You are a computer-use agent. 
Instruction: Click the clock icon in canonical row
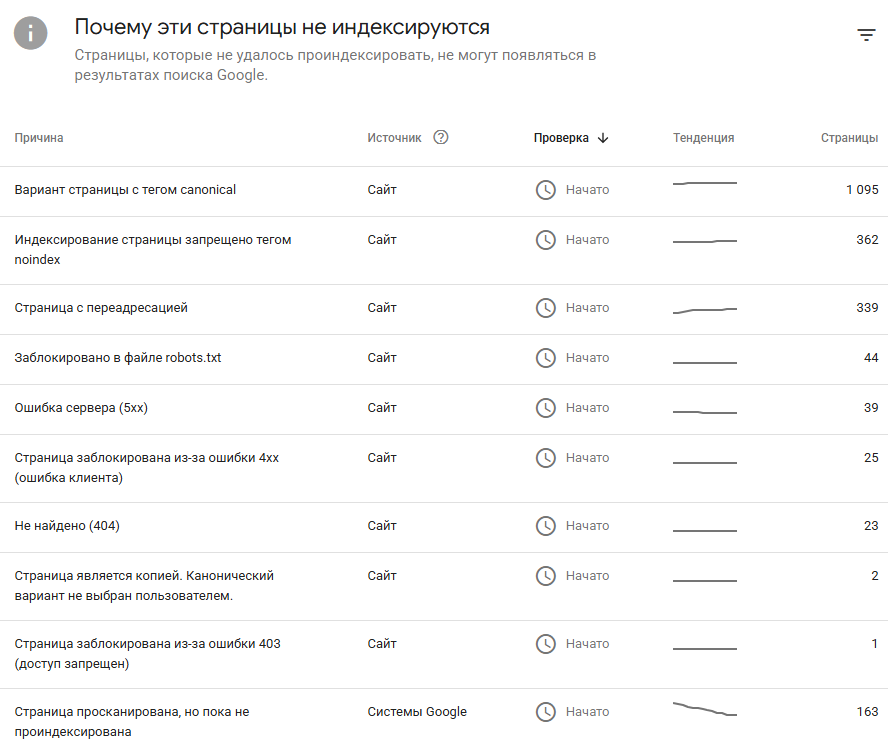tap(545, 190)
